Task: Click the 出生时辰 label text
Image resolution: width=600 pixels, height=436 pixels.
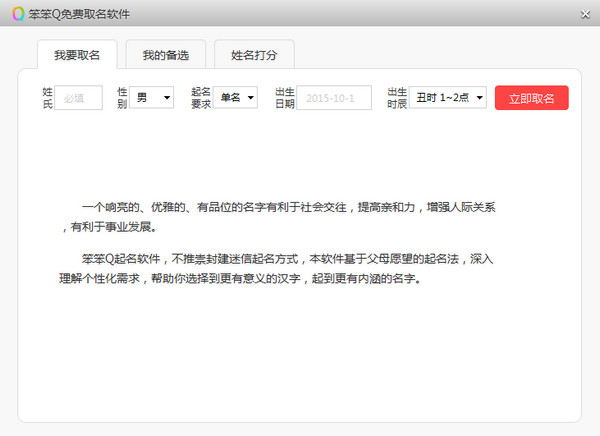Action: [x=396, y=98]
